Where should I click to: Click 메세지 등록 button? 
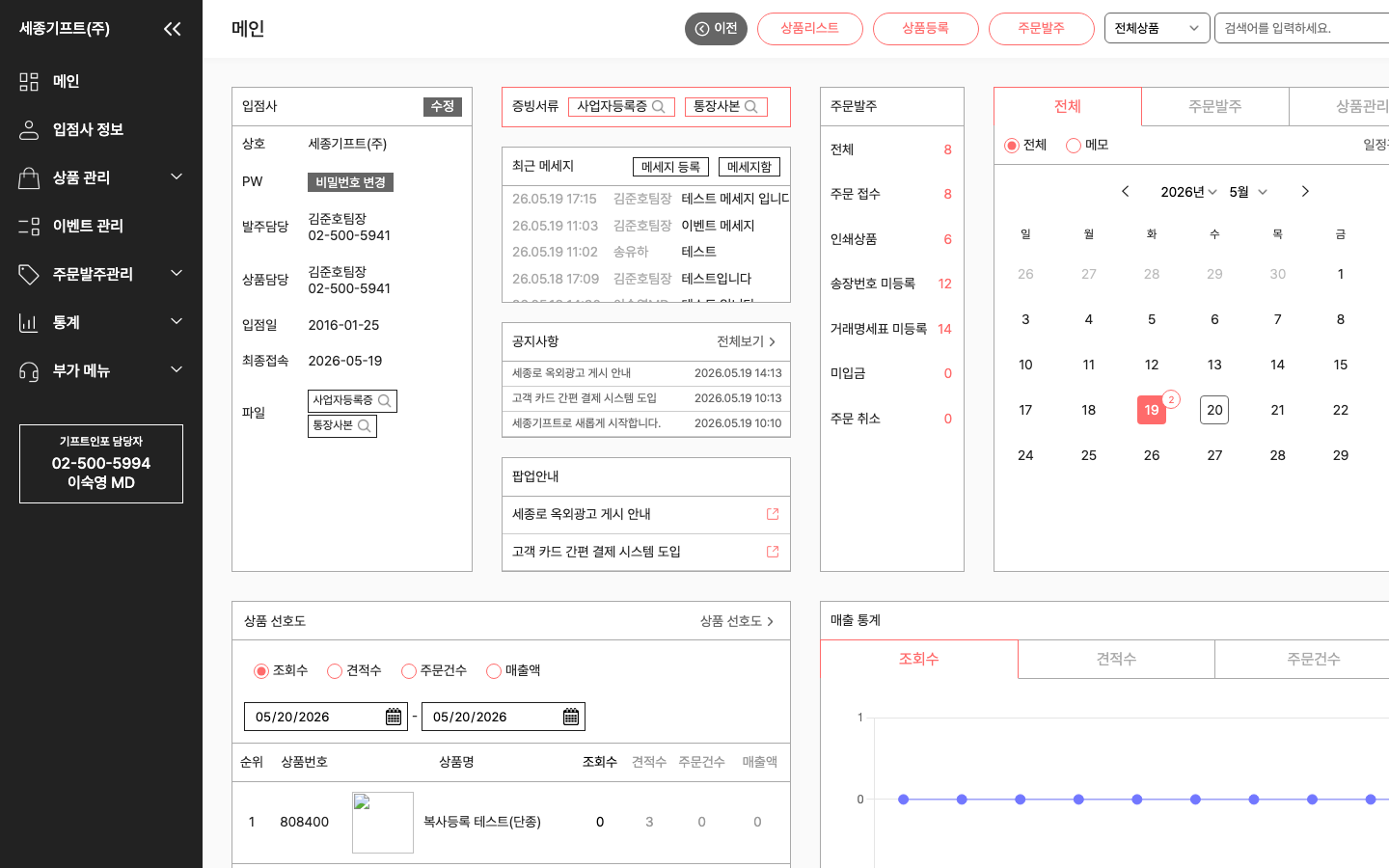671,167
